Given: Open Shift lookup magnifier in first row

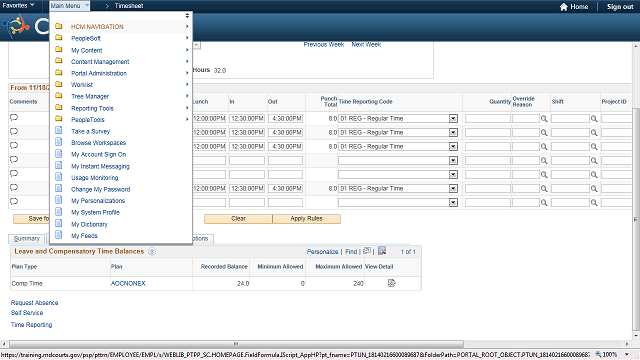Looking at the screenshot, I should click(594, 119).
